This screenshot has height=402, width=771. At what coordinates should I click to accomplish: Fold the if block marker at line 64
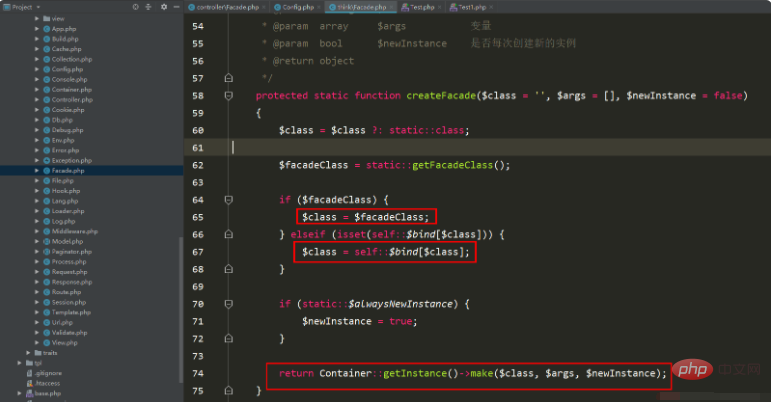229,200
